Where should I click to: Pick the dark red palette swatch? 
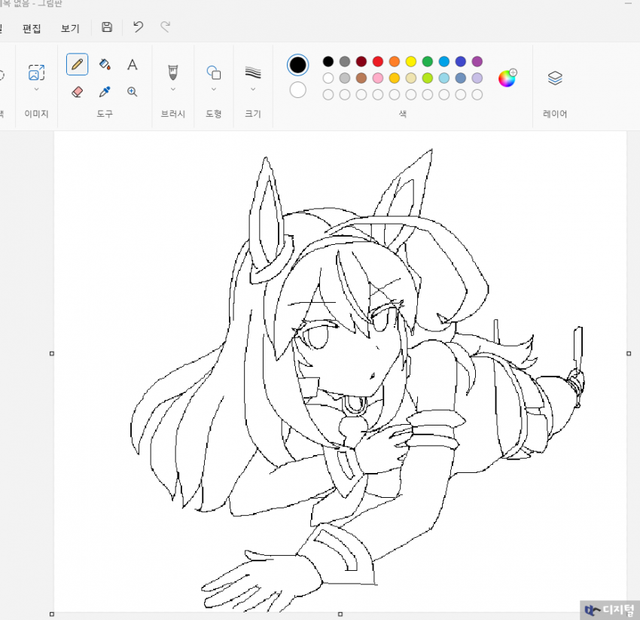[361, 62]
